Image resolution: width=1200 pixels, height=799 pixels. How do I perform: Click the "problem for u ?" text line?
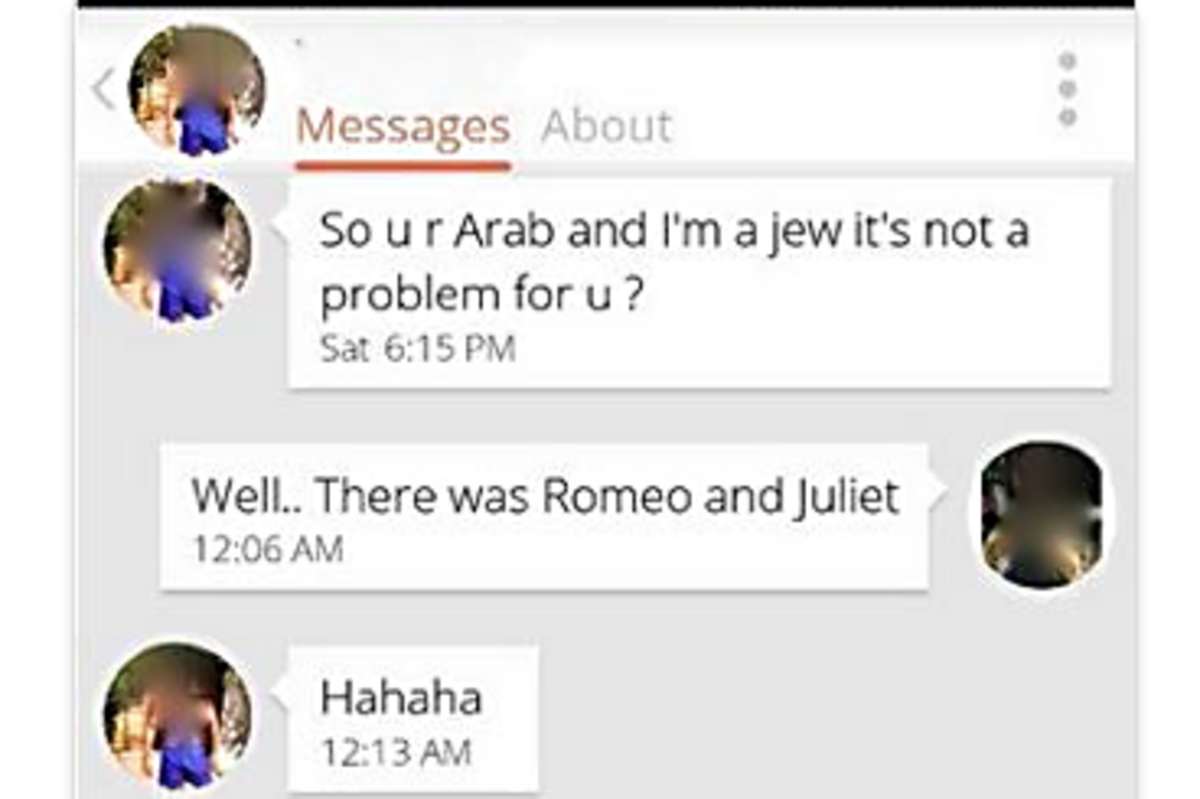[480, 296]
